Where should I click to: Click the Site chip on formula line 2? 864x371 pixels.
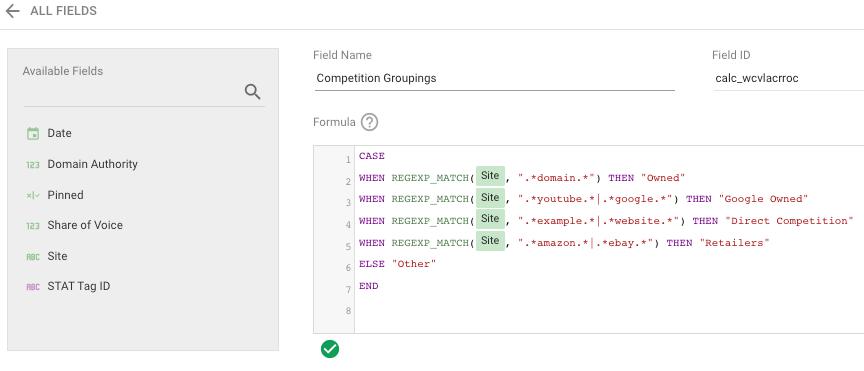tap(490, 176)
